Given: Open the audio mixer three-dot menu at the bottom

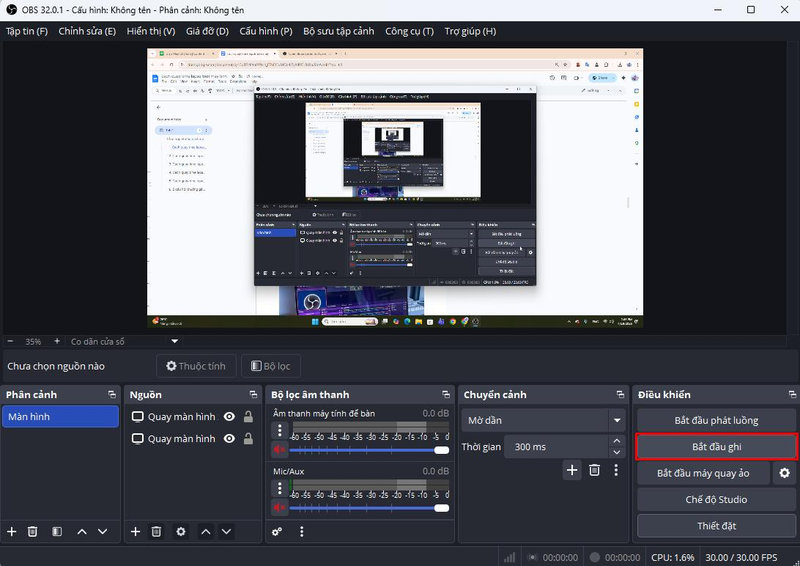Looking at the screenshot, I should pyautogui.click(x=302, y=532).
